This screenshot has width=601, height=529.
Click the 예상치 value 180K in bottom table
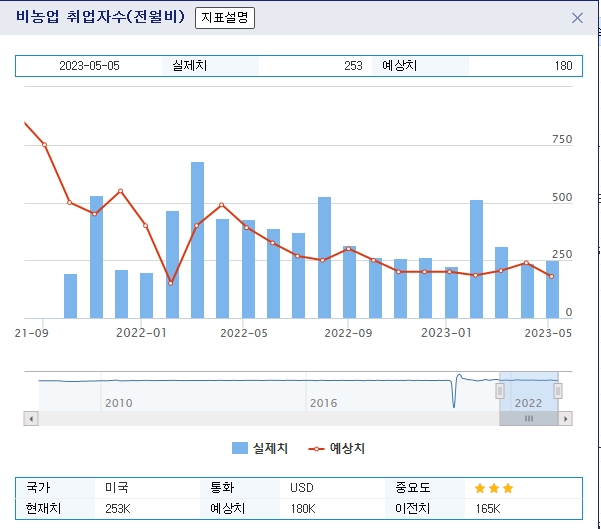coord(303,509)
